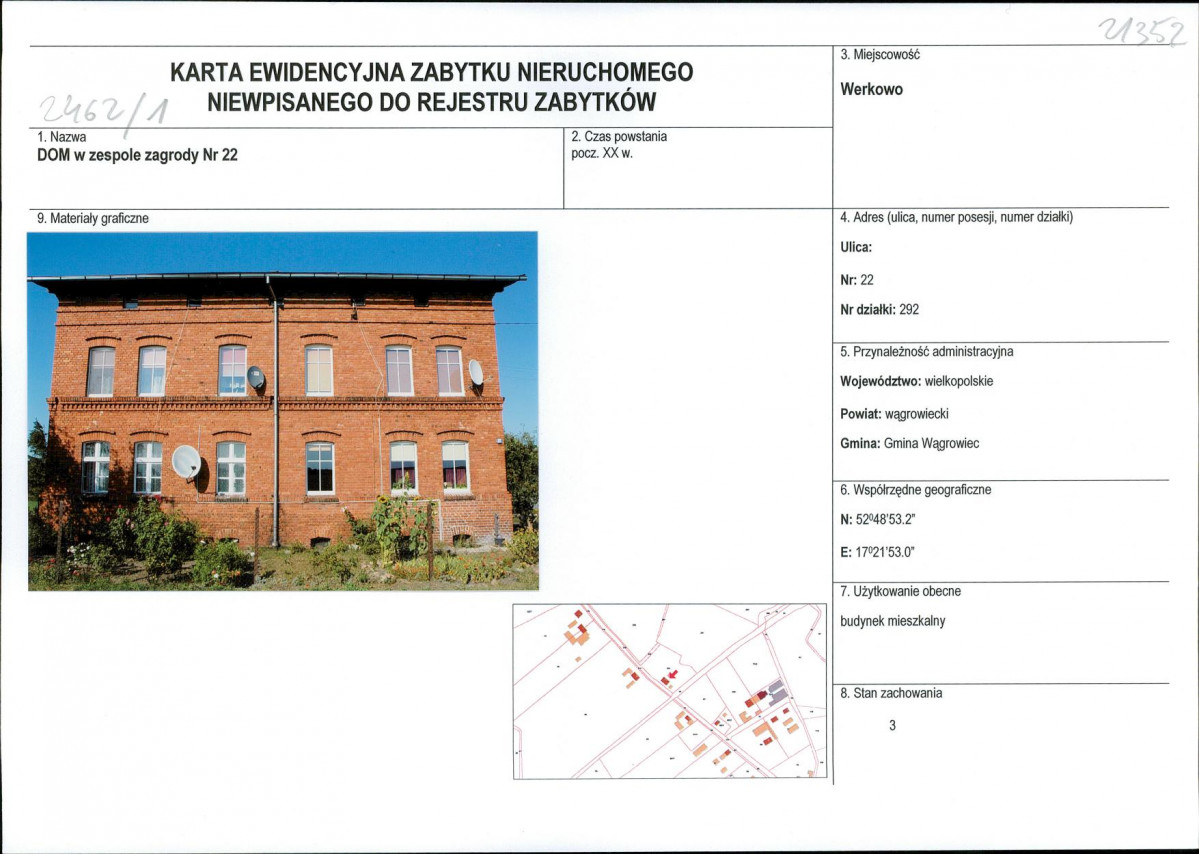Click 'Gmina: Gmina Wągrowiec'
Image resolution: width=1199 pixels, height=854 pixels.
909,444
